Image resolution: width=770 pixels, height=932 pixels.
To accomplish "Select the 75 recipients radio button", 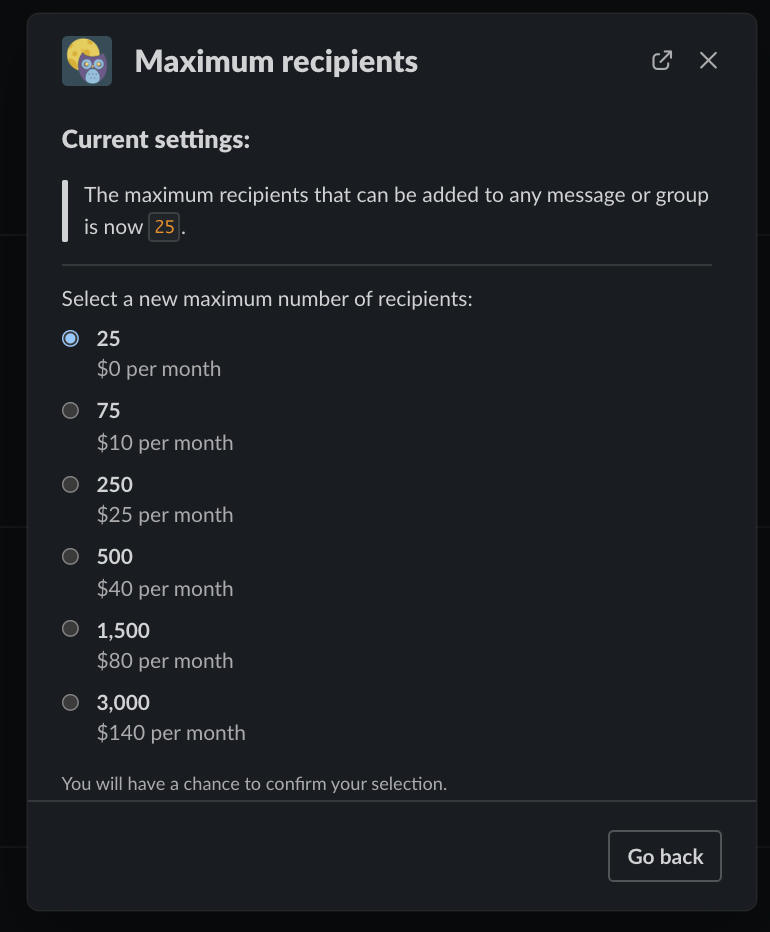I will tap(70, 410).
